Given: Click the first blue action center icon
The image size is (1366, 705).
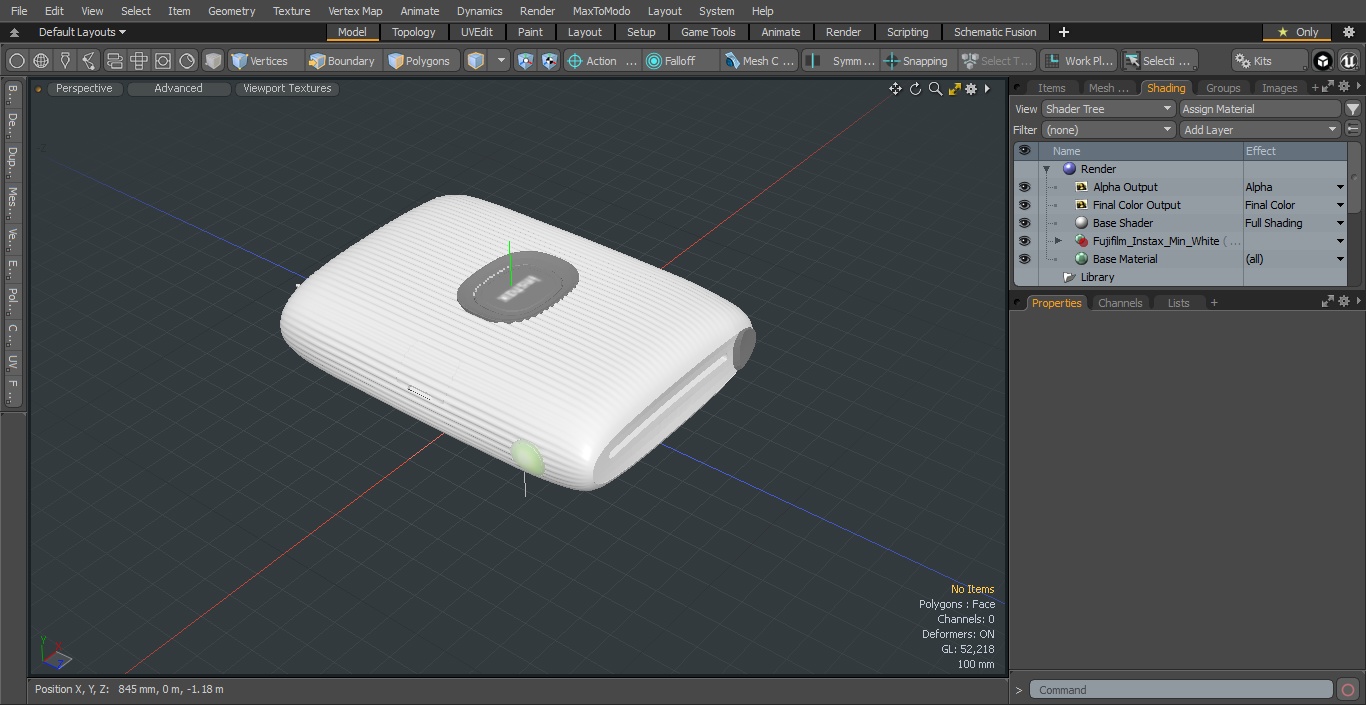Looking at the screenshot, I should [526, 61].
